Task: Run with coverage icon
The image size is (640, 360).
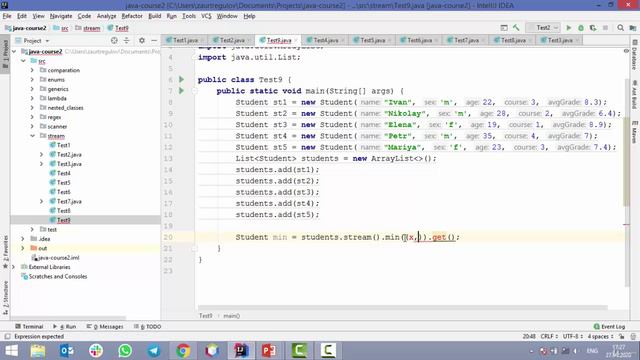Action: pos(593,28)
